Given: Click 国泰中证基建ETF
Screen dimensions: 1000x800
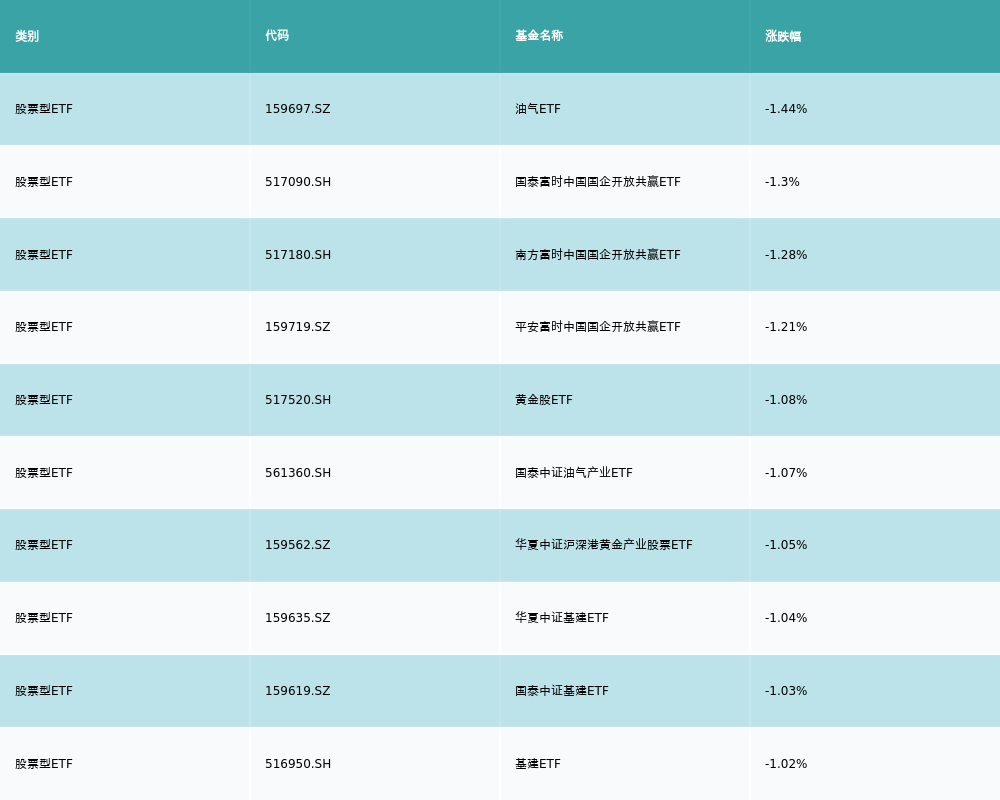Looking at the screenshot, I should (x=561, y=691).
